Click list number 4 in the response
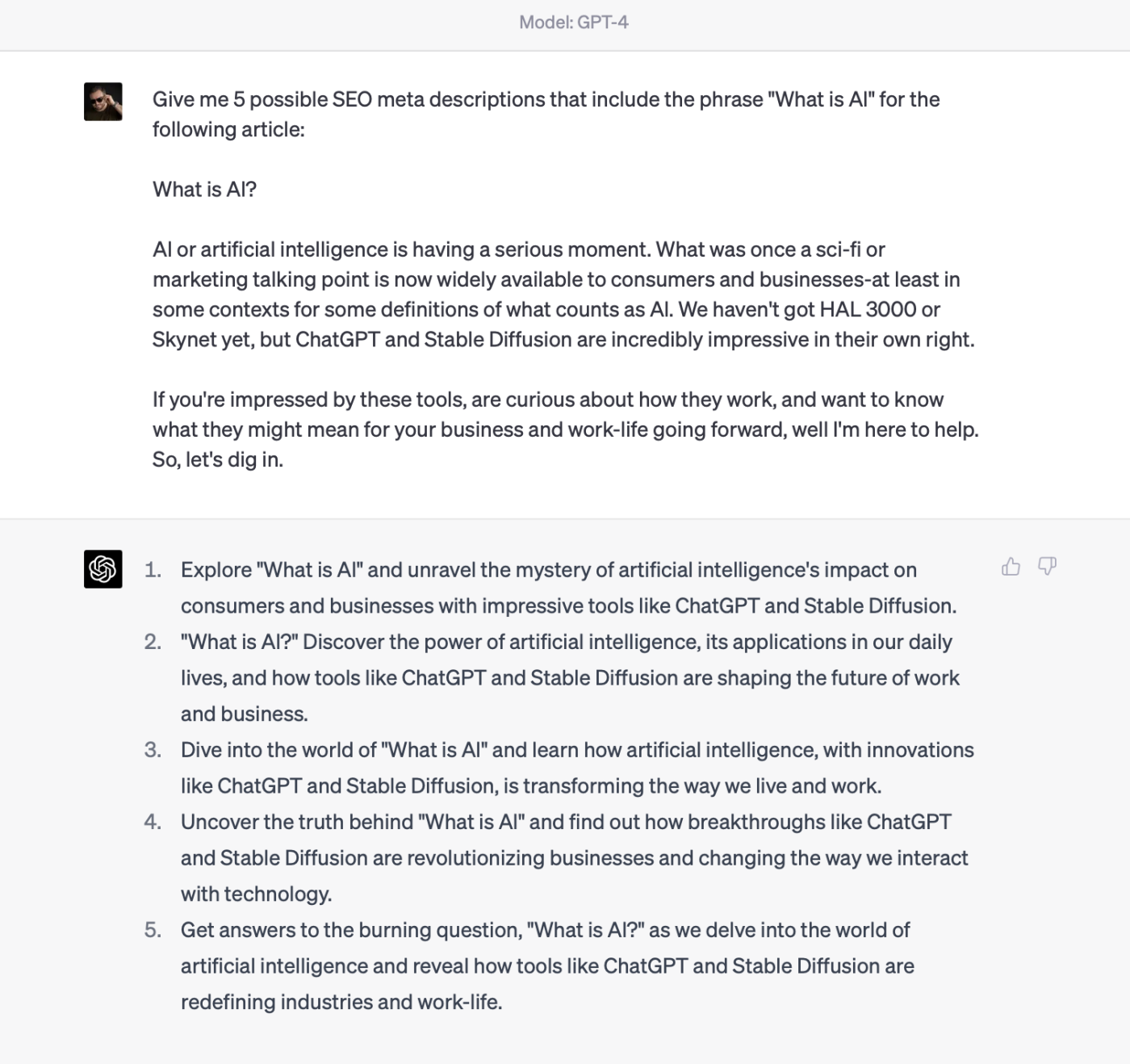The width and height of the screenshot is (1130, 1064). (x=153, y=822)
